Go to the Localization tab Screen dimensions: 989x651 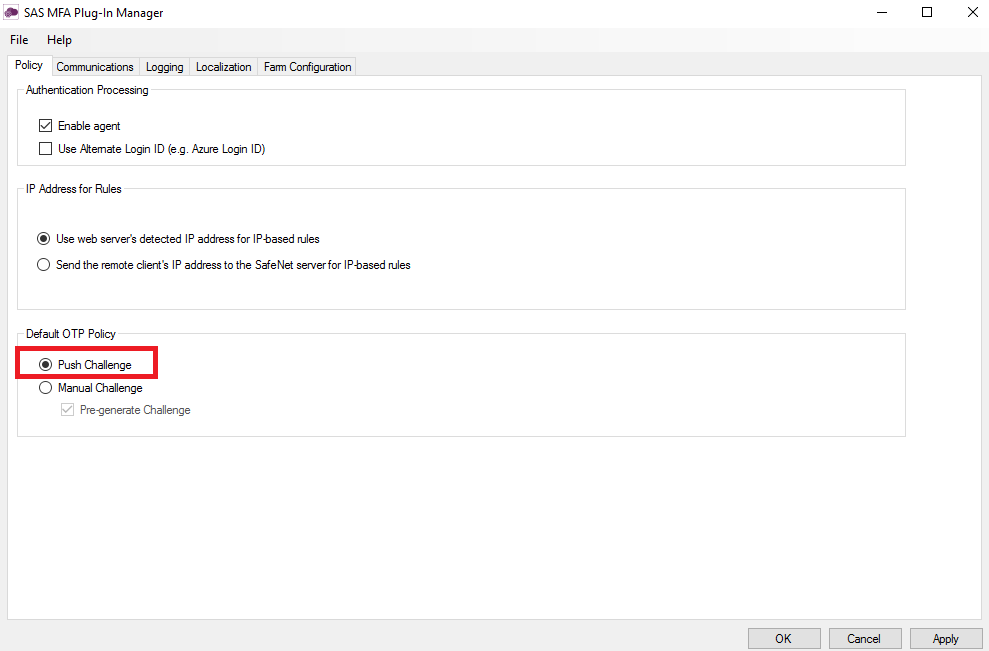(223, 67)
